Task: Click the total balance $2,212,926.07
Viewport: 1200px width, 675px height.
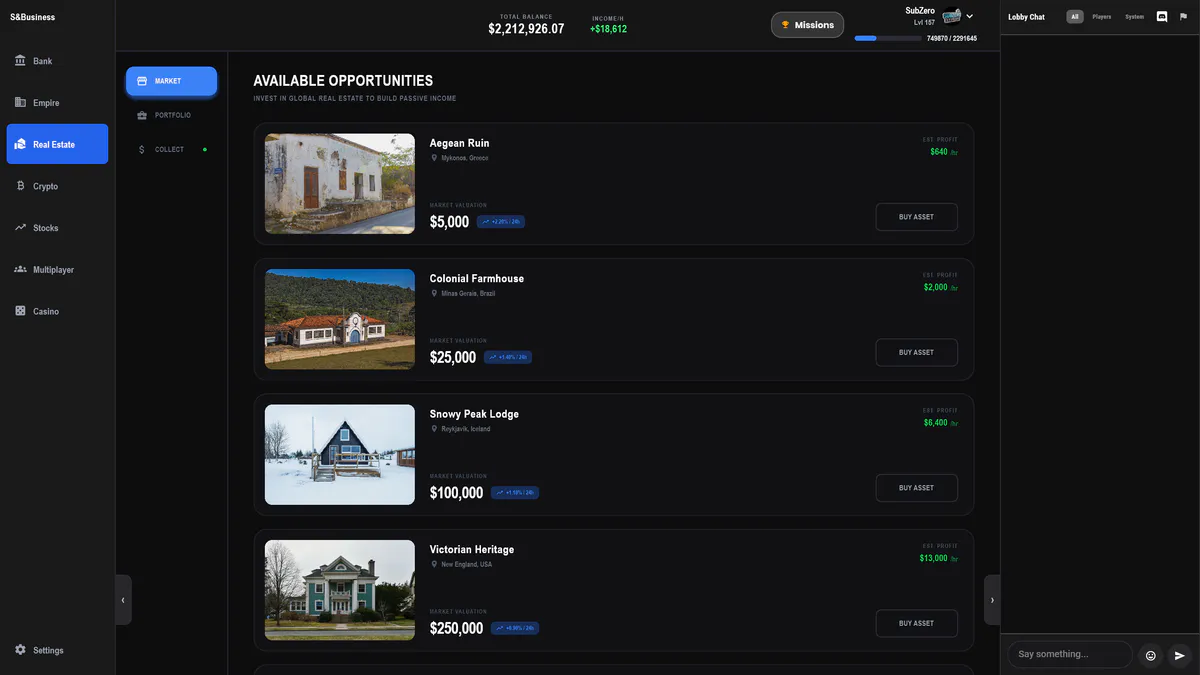Action: (x=526, y=29)
